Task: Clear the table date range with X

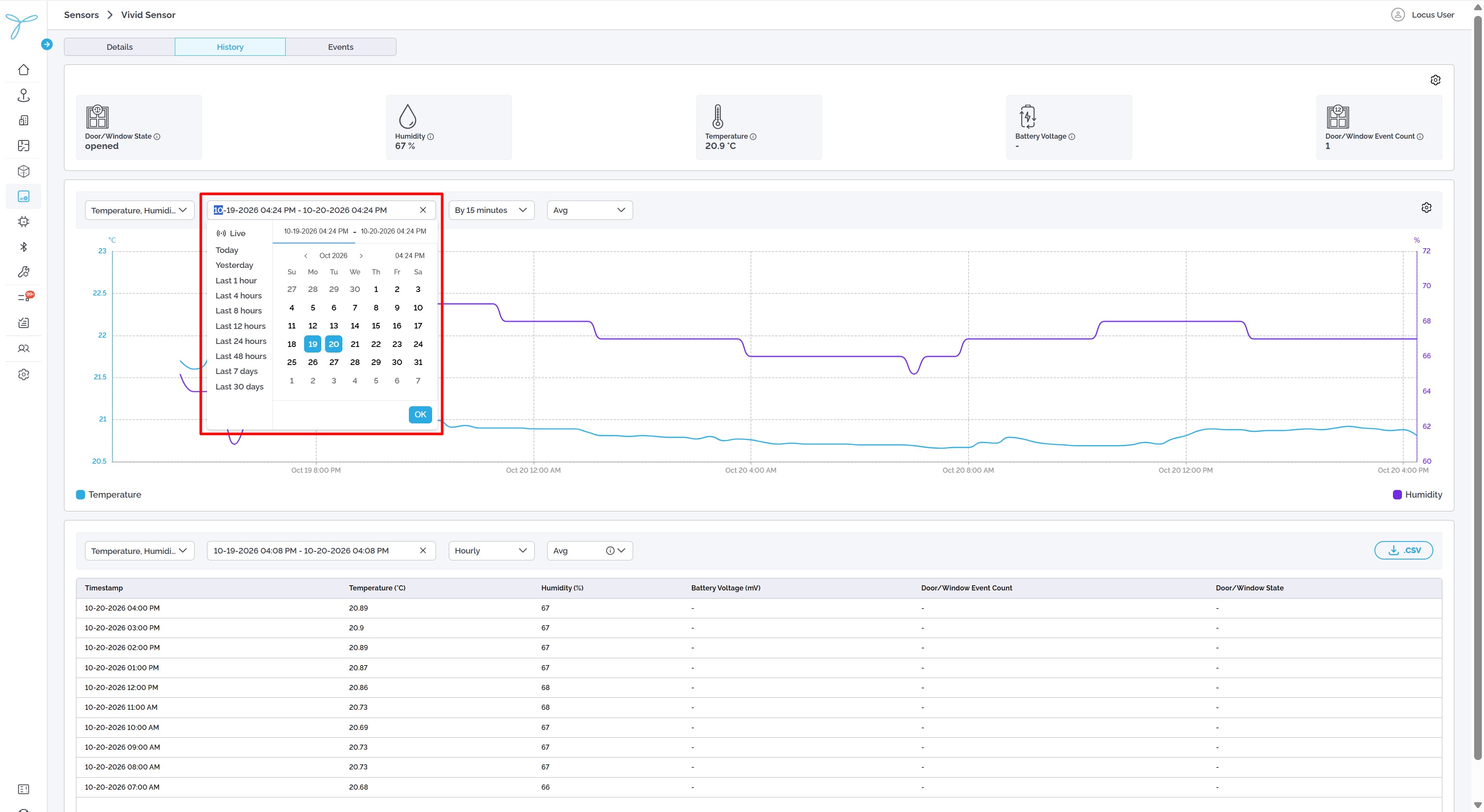Action: [423, 550]
